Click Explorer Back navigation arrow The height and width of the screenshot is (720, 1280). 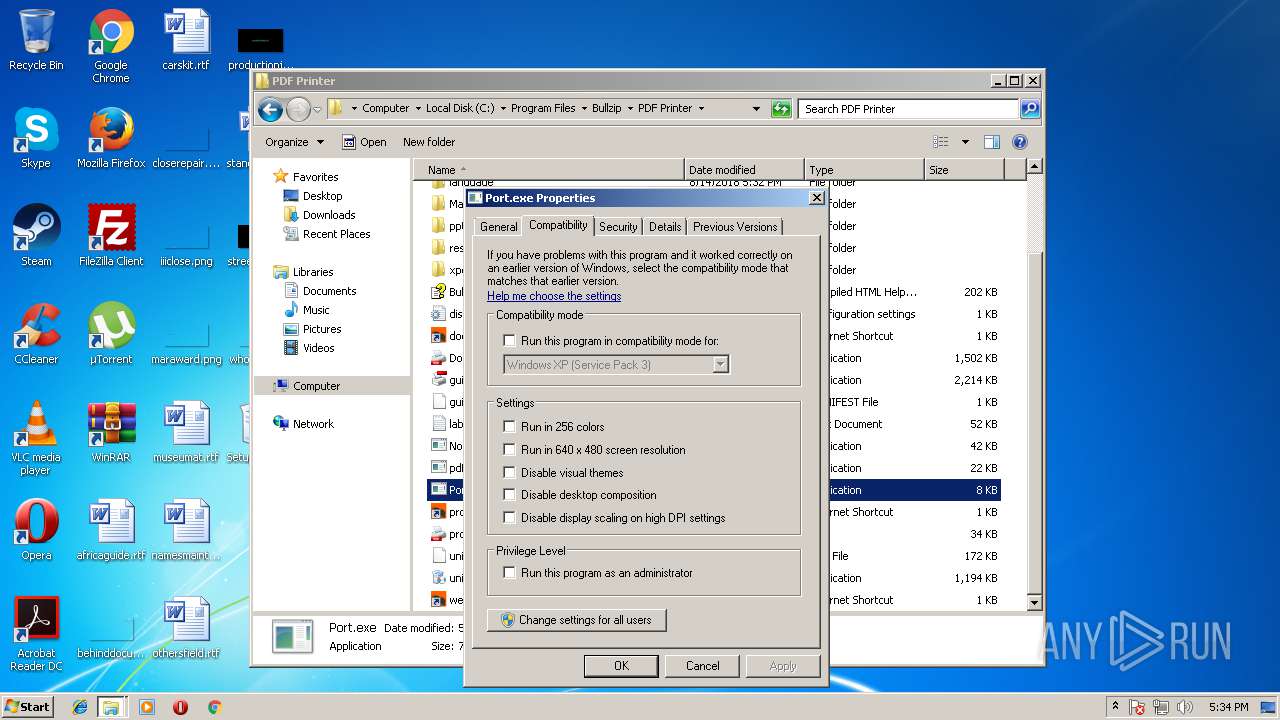click(x=270, y=109)
